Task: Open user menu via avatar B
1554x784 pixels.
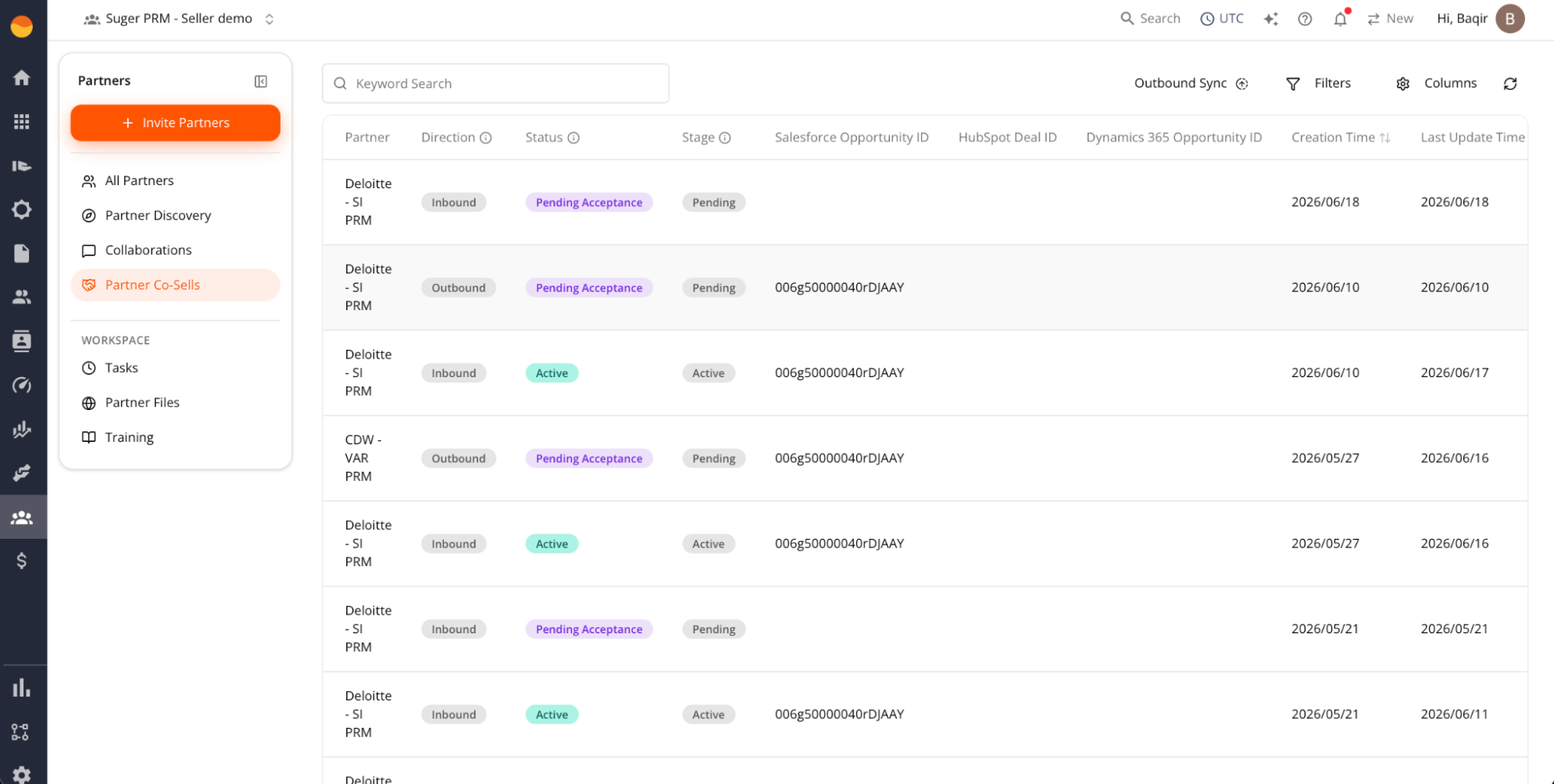Action: tap(1509, 19)
